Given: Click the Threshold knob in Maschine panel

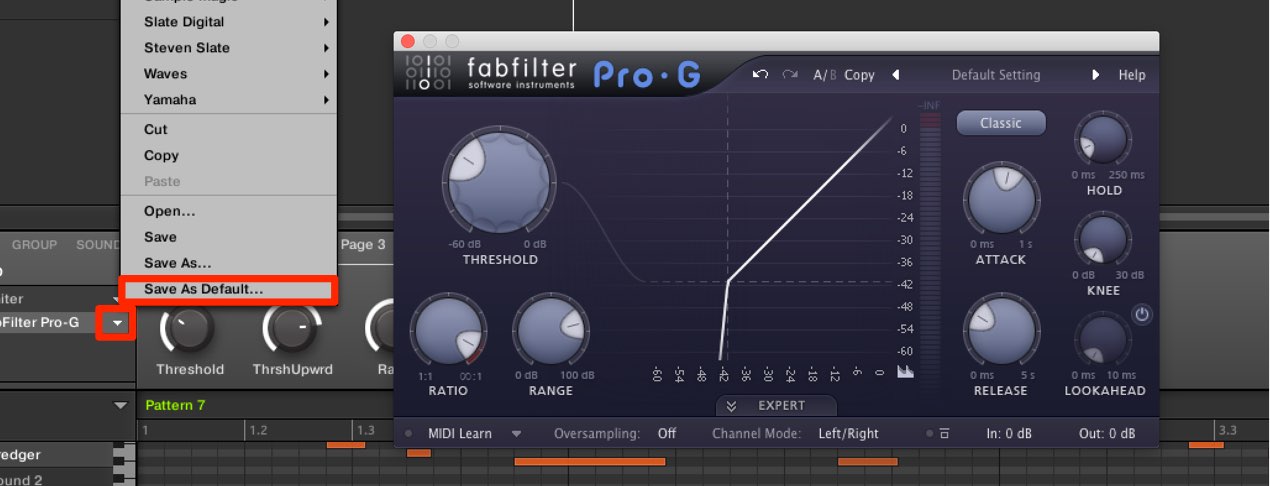Looking at the screenshot, I should (x=189, y=328).
